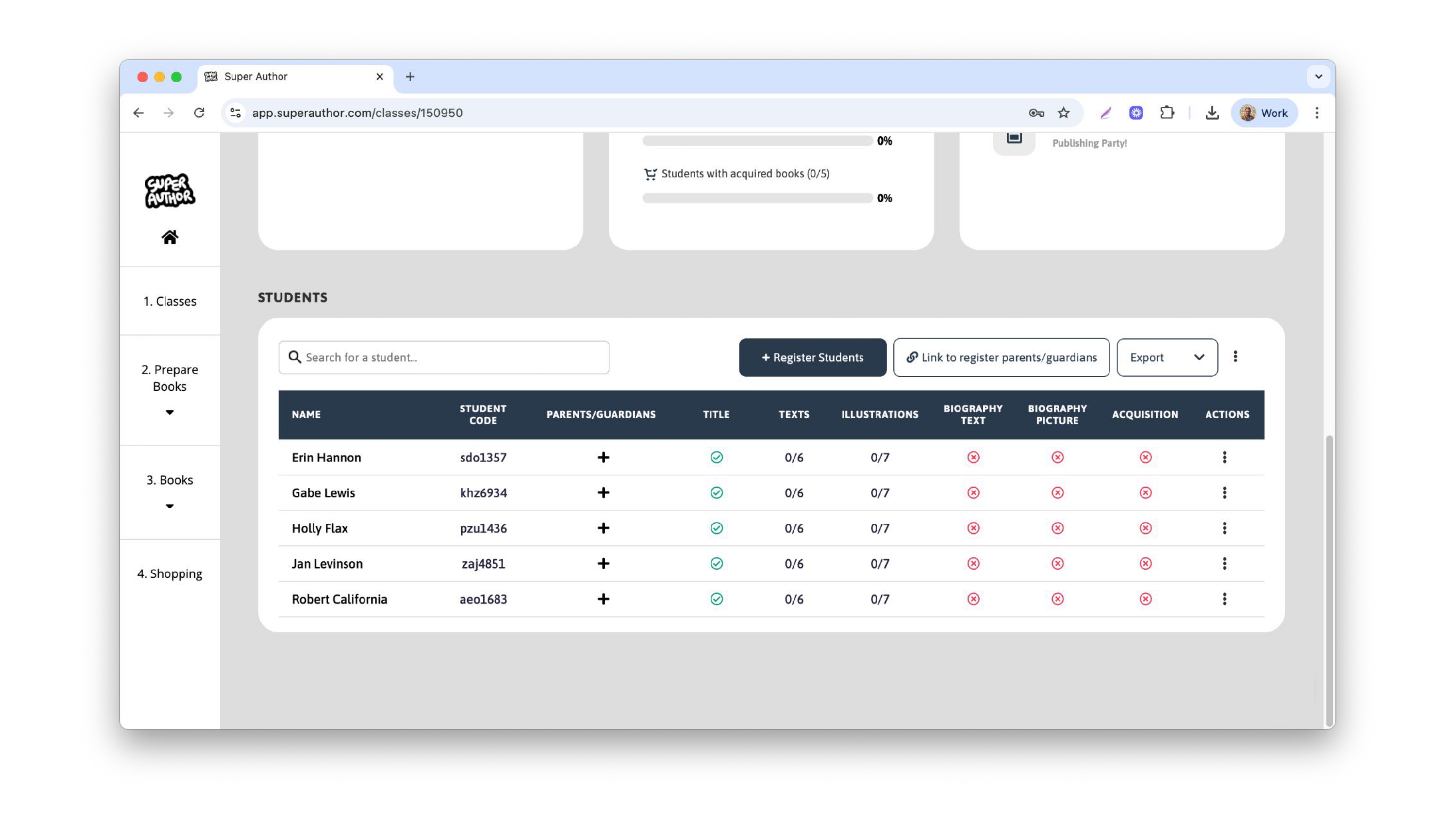Click the Super Author logo
Image resolution: width=1456 pixels, height=819 pixels.
[169, 191]
